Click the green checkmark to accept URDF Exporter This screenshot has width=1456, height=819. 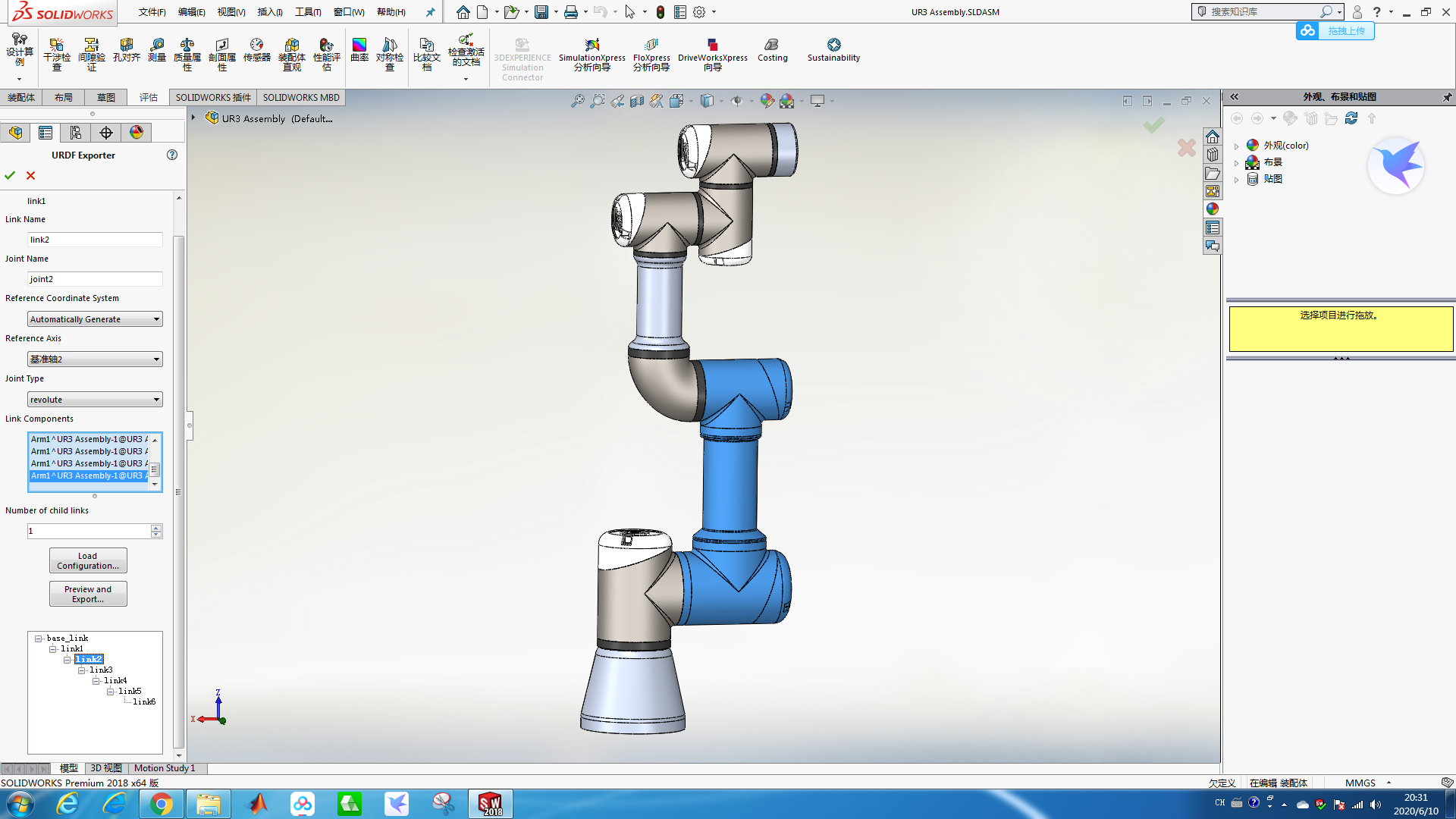click(x=10, y=175)
